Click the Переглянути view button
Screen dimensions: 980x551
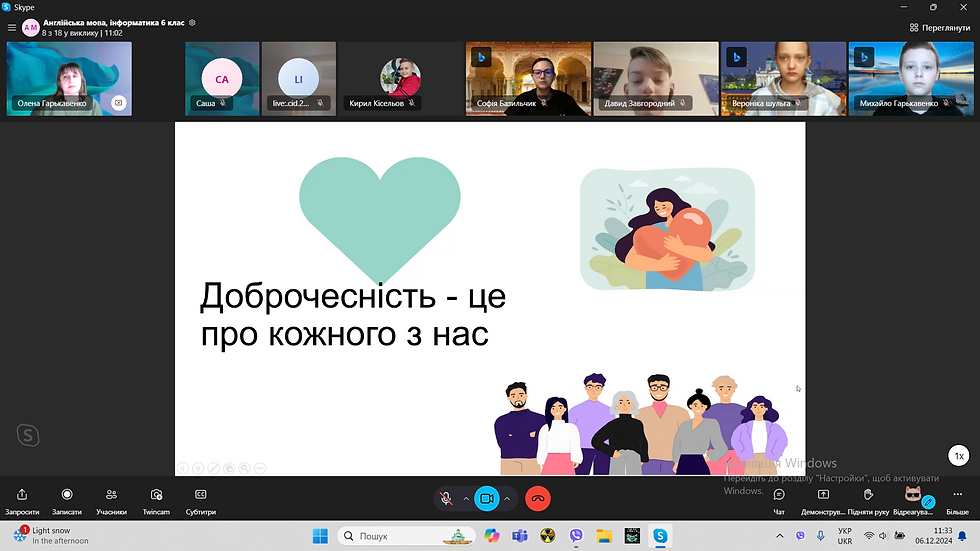point(940,27)
